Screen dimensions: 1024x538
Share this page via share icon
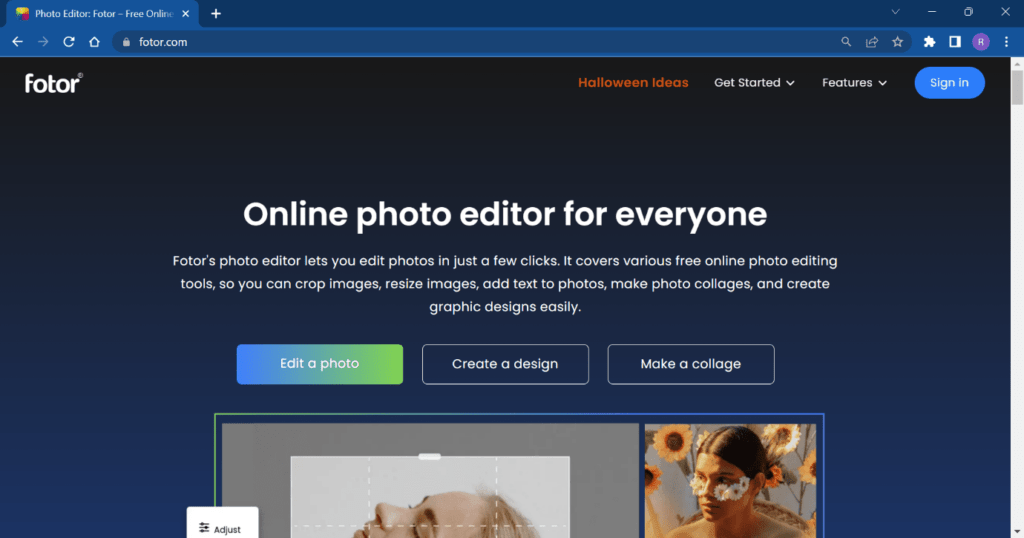click(872, 42)
